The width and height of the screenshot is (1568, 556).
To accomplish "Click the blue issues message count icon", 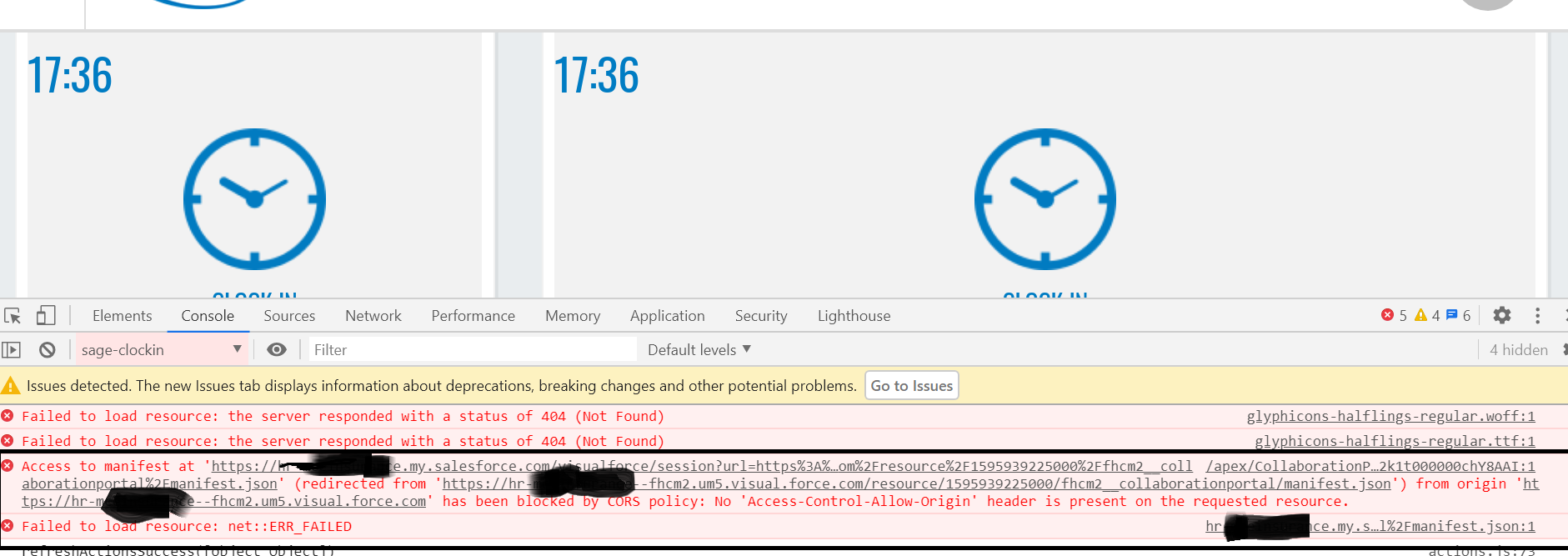I will [x=1451, y=315].
